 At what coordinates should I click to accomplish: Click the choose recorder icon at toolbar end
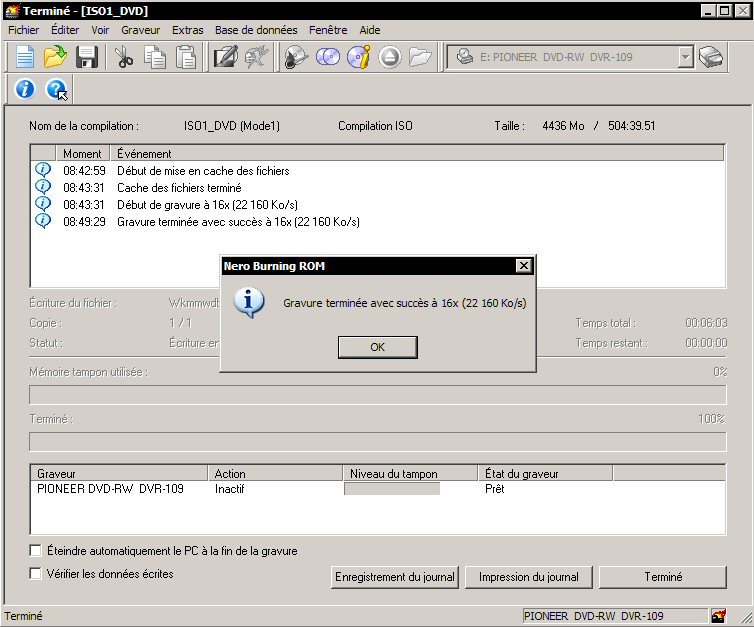pos(711,57)
